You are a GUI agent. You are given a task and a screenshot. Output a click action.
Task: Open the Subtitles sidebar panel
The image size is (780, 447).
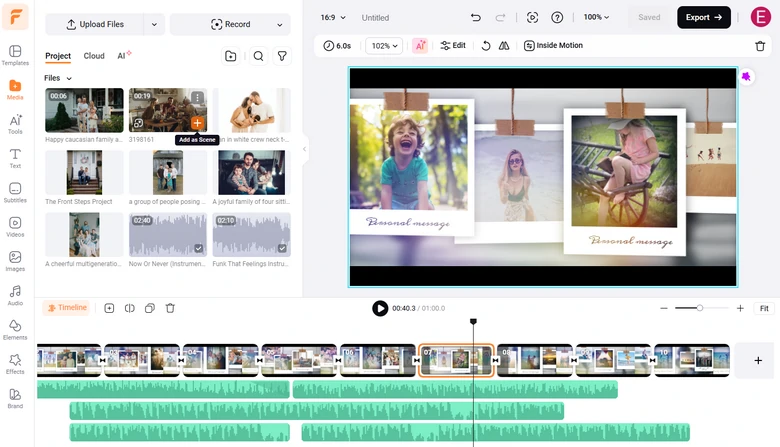[x=15, y=192]
